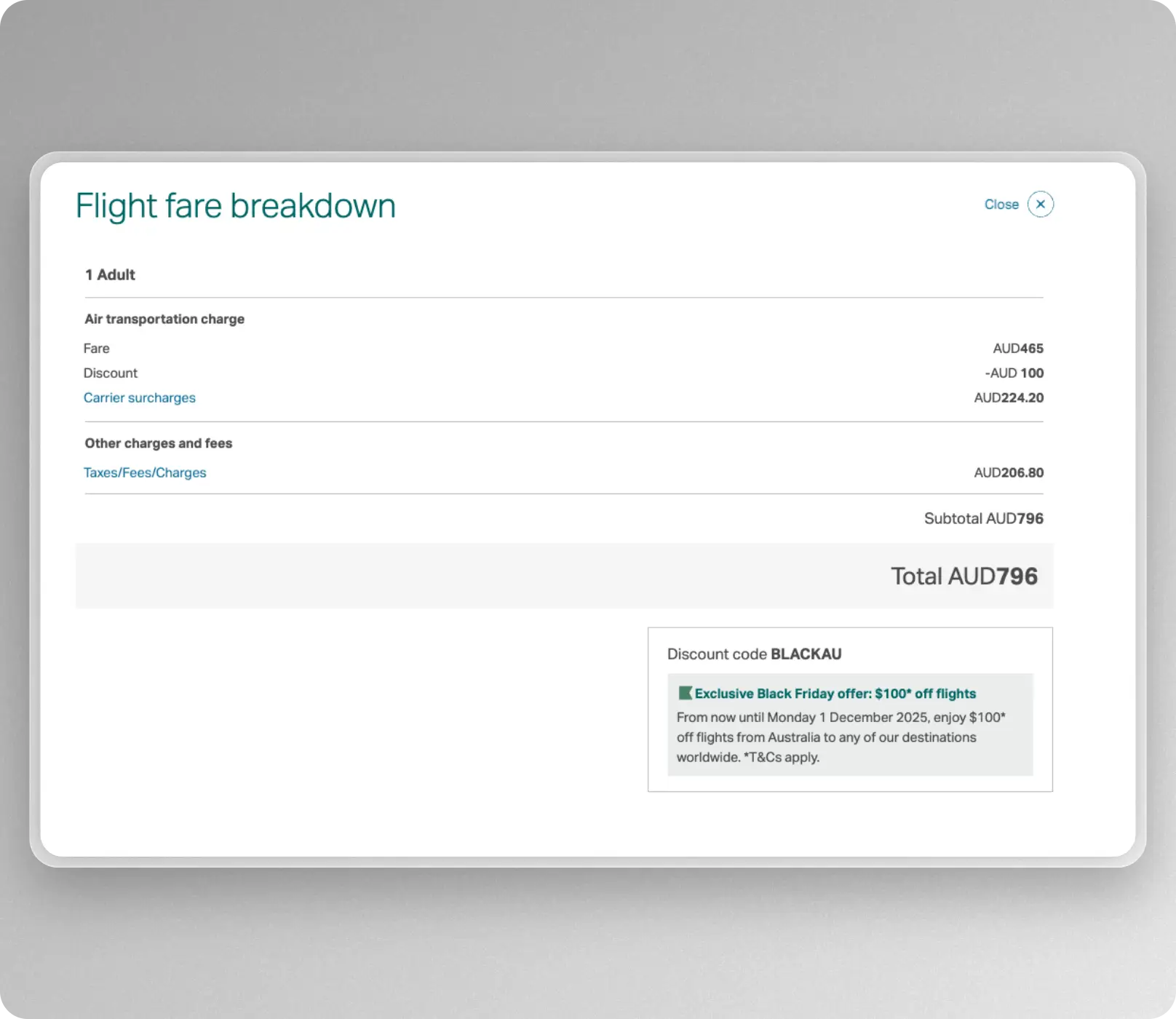
Task: Expand the 1 Adult fare section
Action: click(109, 274)
